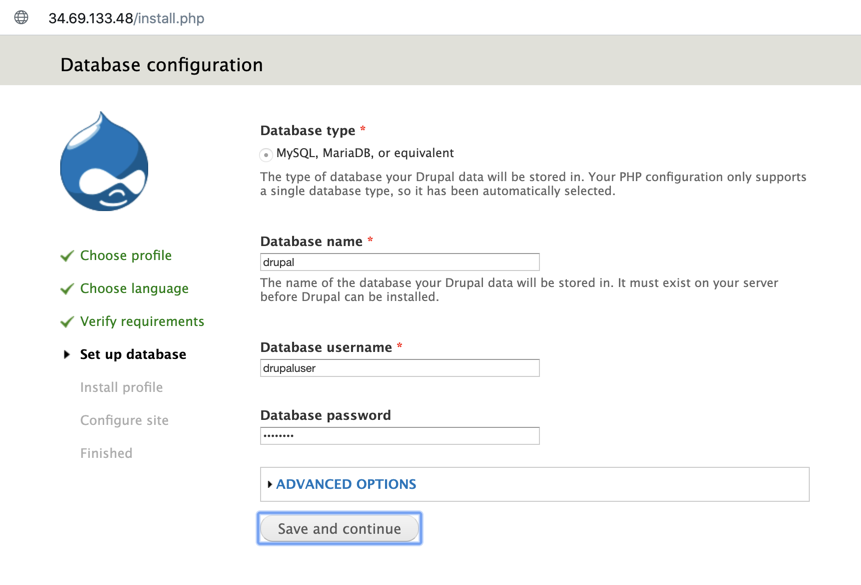Click into the Database password field
The width and height of the screenshot is (861, 585).
(x=399, y=435)
